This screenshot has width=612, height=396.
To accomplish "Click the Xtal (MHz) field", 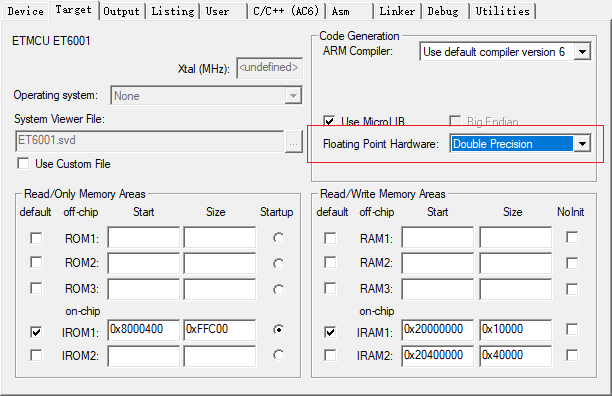I will [269, 67].
